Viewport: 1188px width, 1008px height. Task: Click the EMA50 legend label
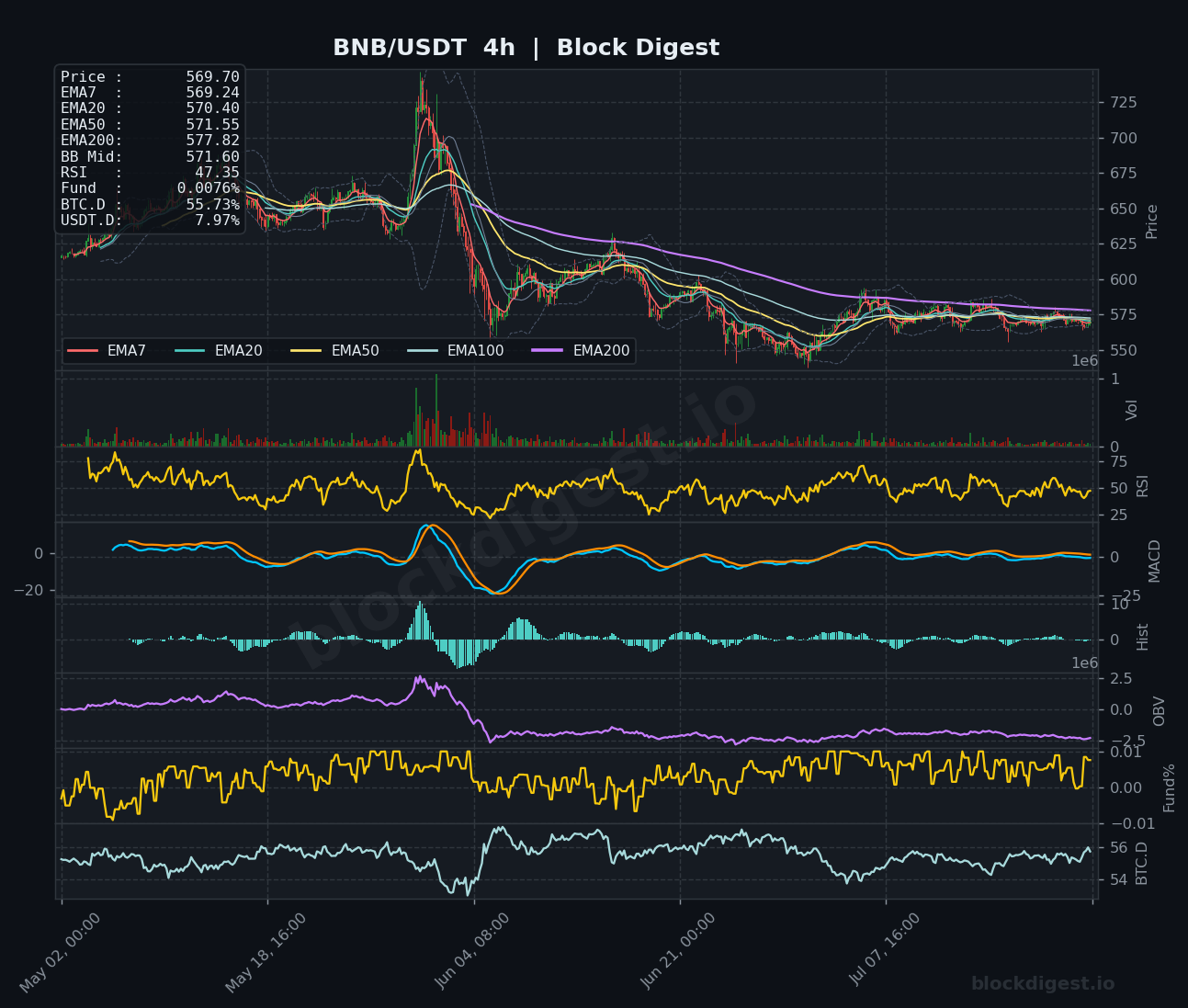(356, 351)
